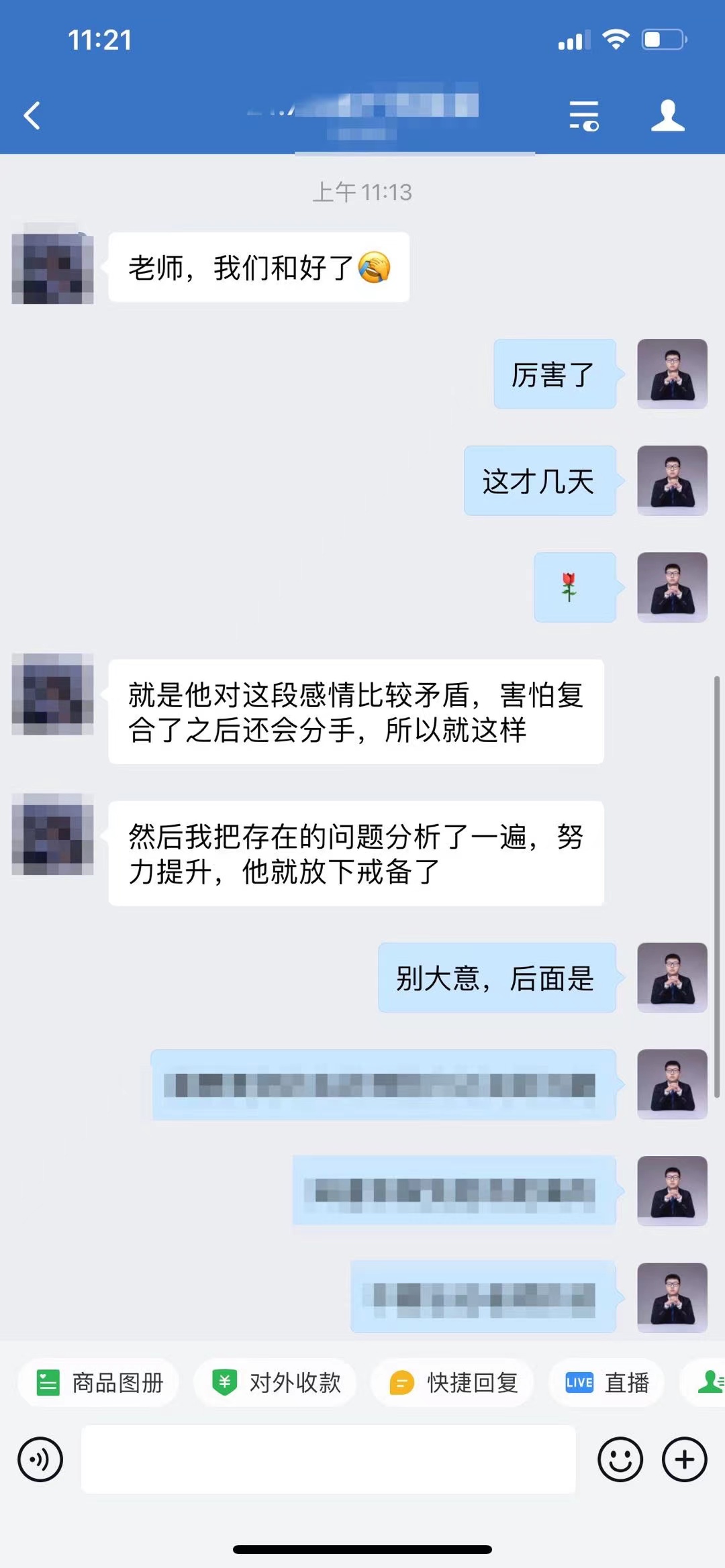Select the 这才几天 message bubble
Image resolution: width=725 pixels, height=1568 pixels.
[x=540, y=480]
